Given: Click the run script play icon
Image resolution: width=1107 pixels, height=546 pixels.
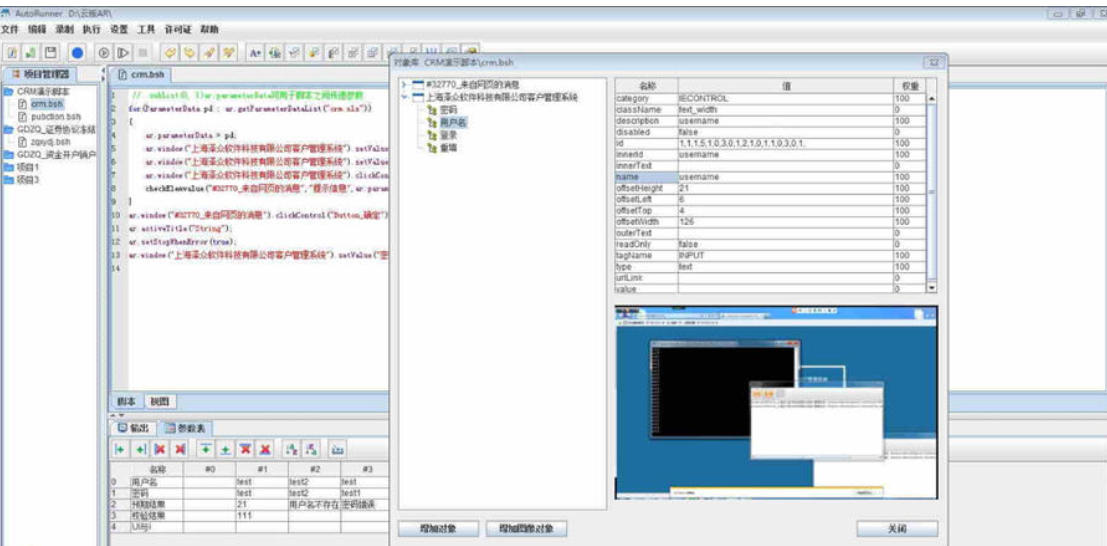Looking at the screenshot, I should coord(104,52).
